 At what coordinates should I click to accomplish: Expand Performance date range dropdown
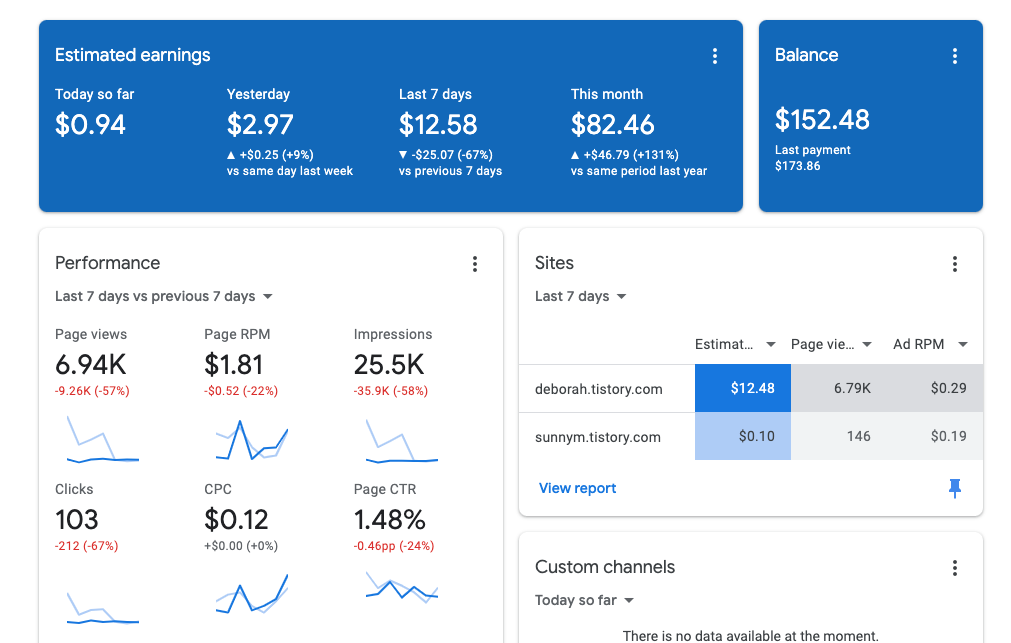164,297
